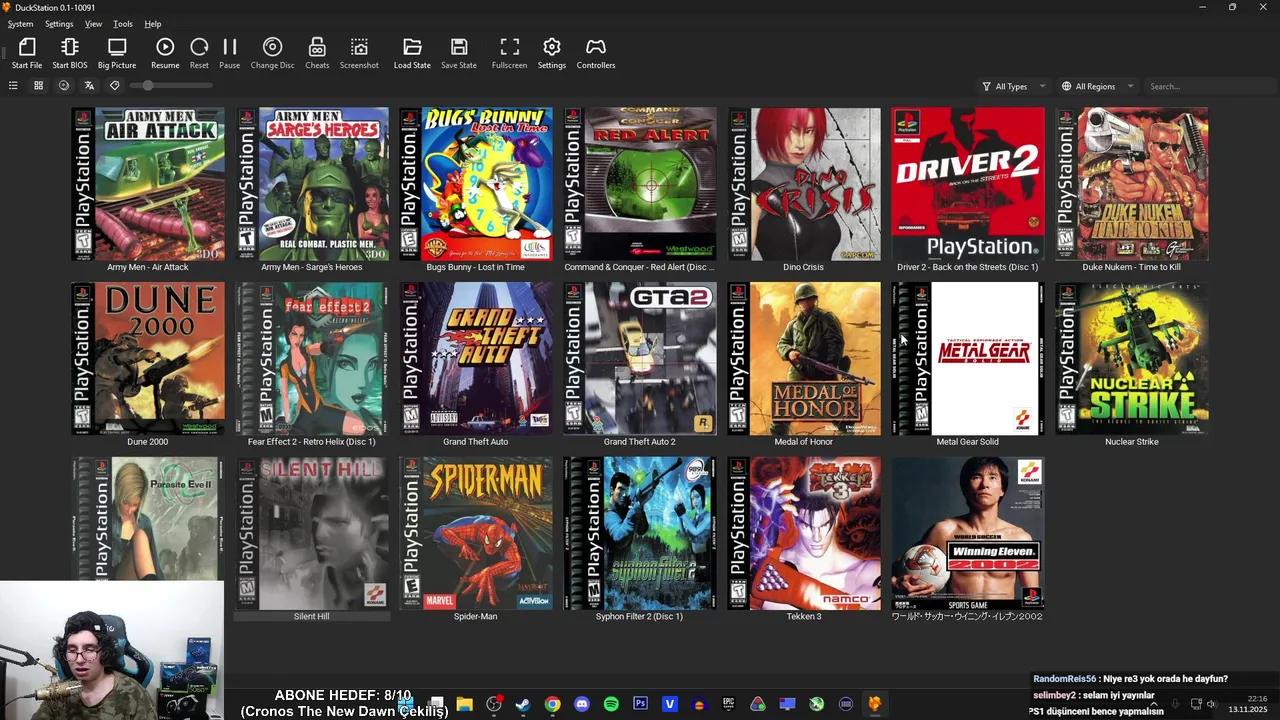Expand the All Types filter dropdown
The height and width of the screenshot is (720, 1280).
tap(1013, 86)
